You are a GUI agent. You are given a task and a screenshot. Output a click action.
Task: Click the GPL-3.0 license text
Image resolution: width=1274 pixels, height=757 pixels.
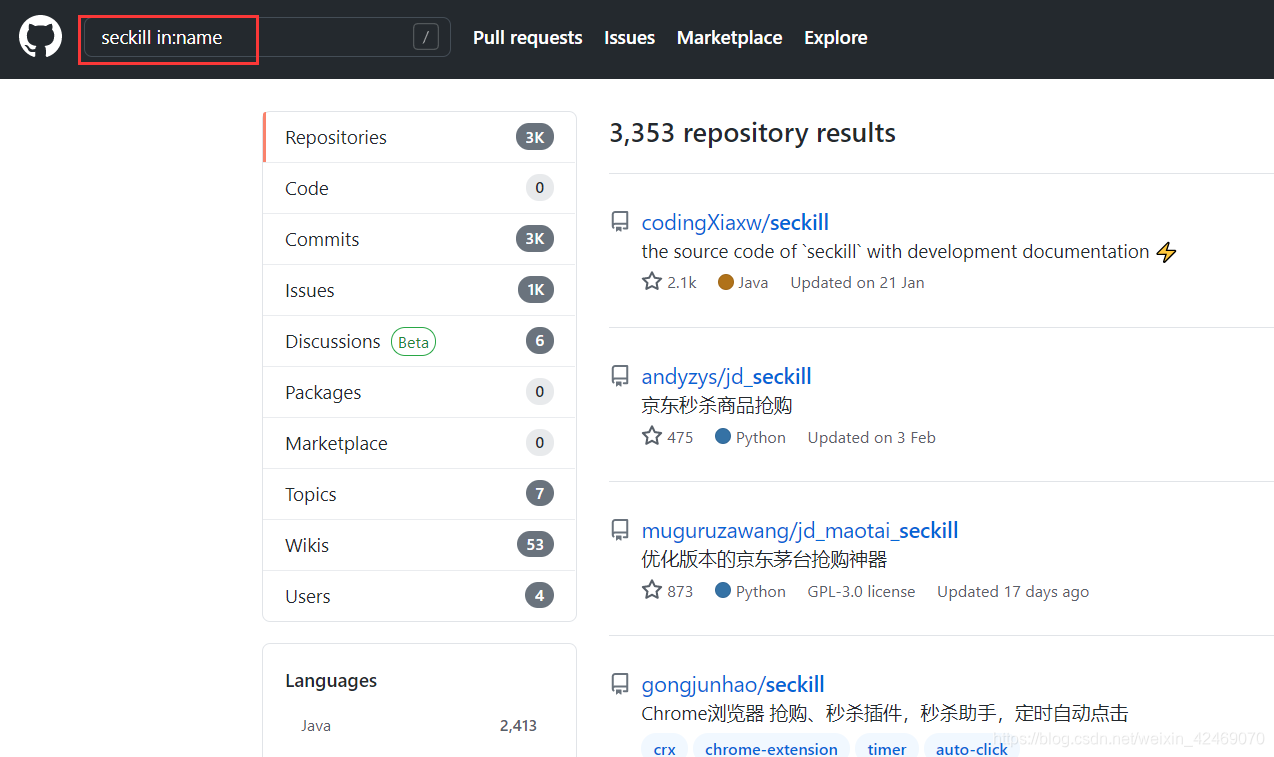861,591
